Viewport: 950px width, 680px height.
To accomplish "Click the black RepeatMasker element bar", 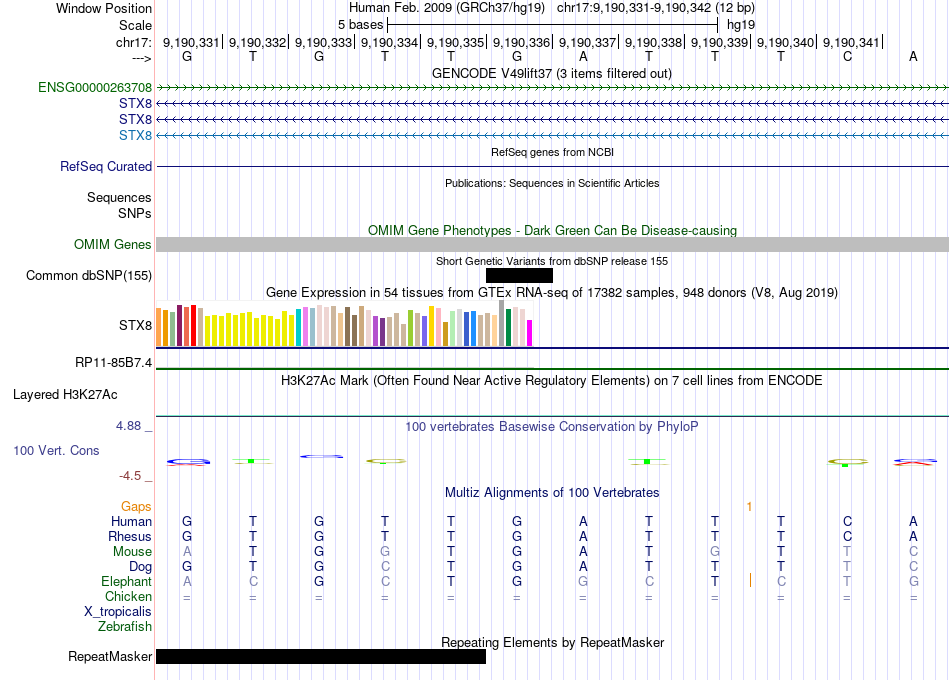I will [x=321, y=656].
